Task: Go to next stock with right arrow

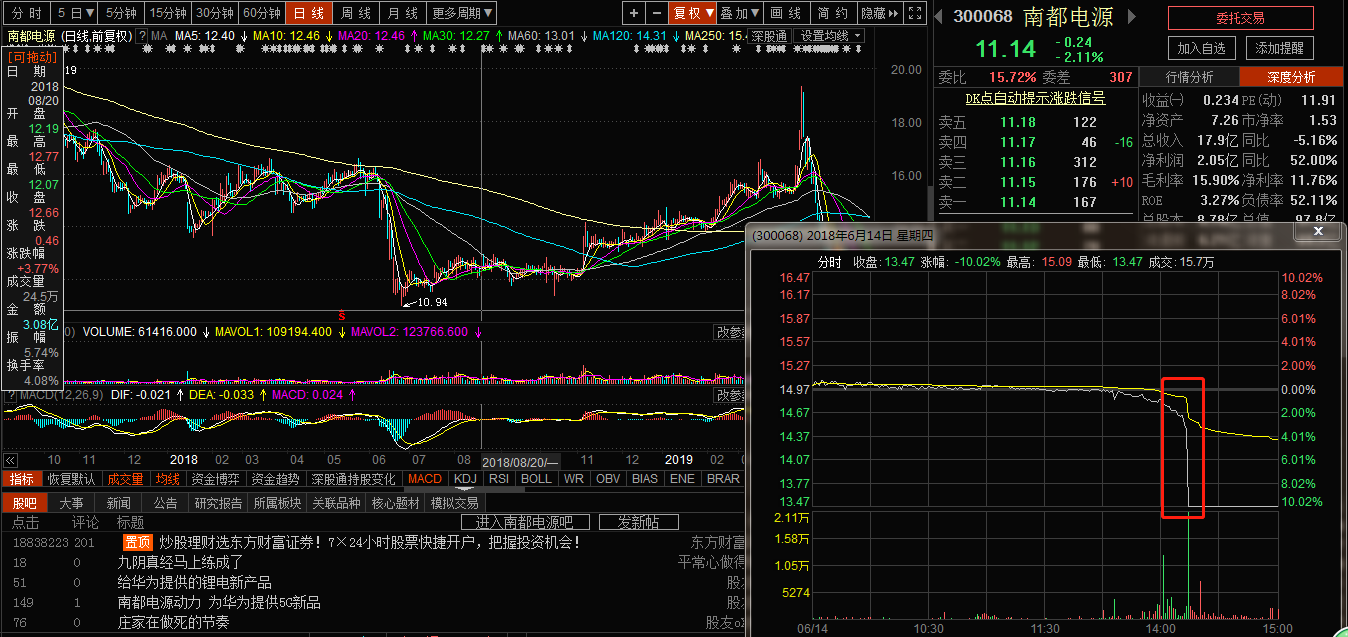Action: tap(1131, 17)
